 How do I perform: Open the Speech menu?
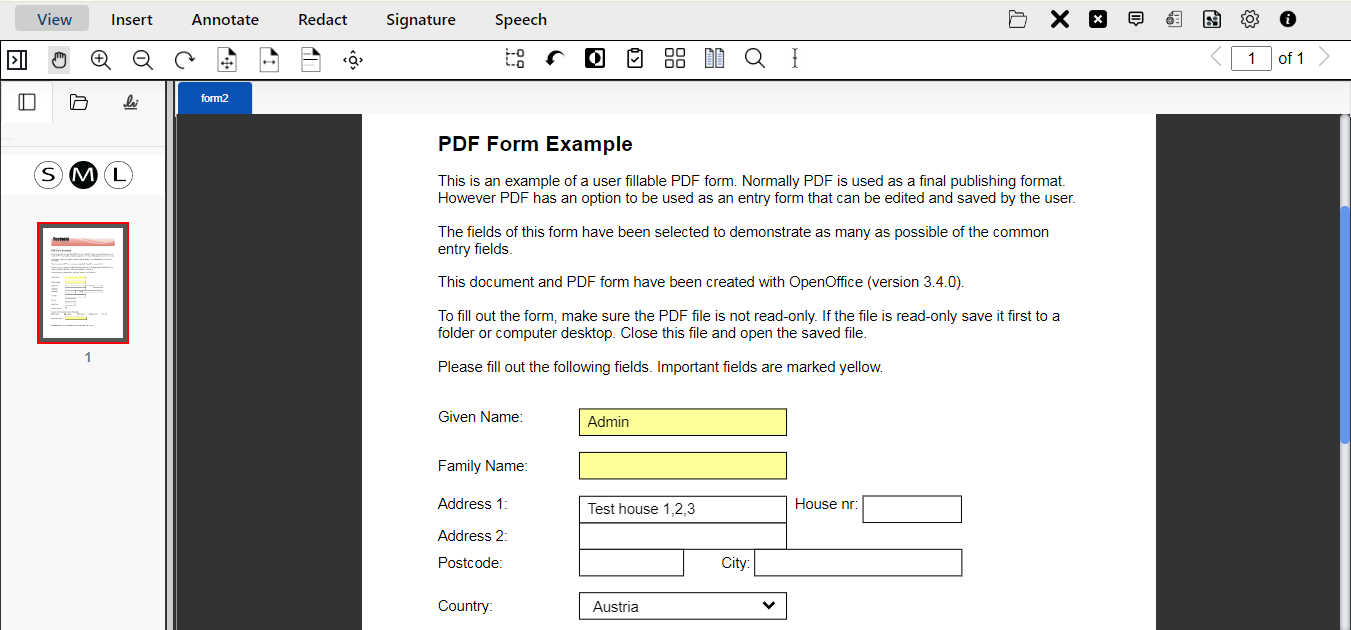tap(520, 19)
